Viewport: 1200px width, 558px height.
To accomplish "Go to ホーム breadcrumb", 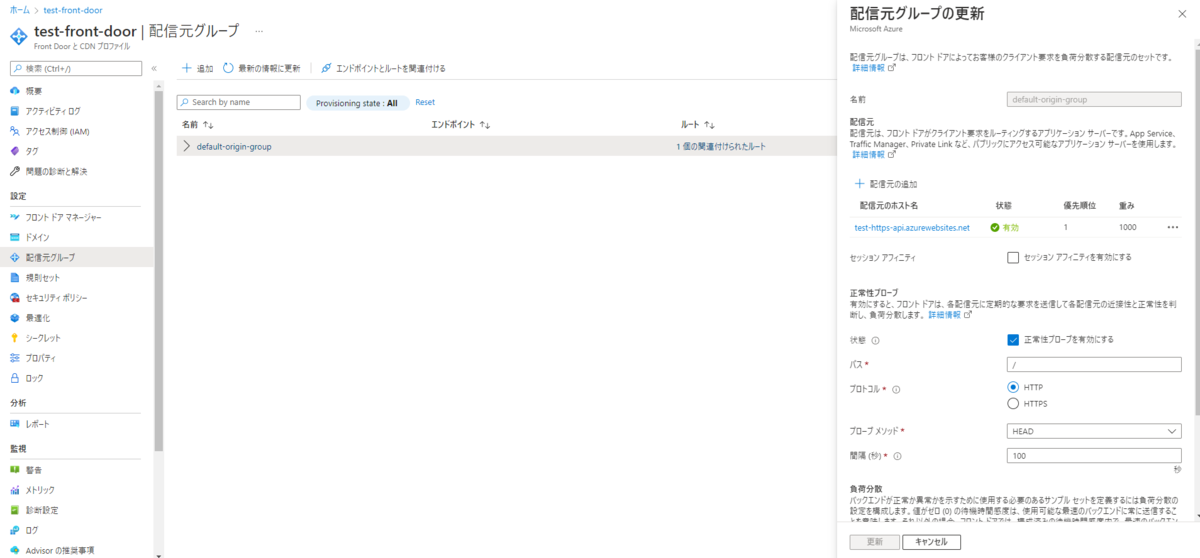I will [19, 9].
